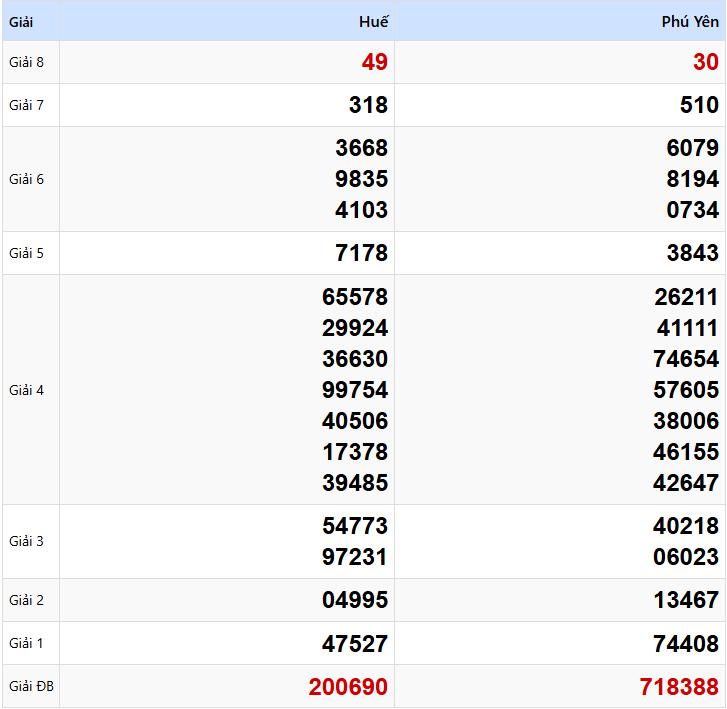
Task: Click Phú Yên Giải 2 number 13467
Action: [x=686, y=600]
